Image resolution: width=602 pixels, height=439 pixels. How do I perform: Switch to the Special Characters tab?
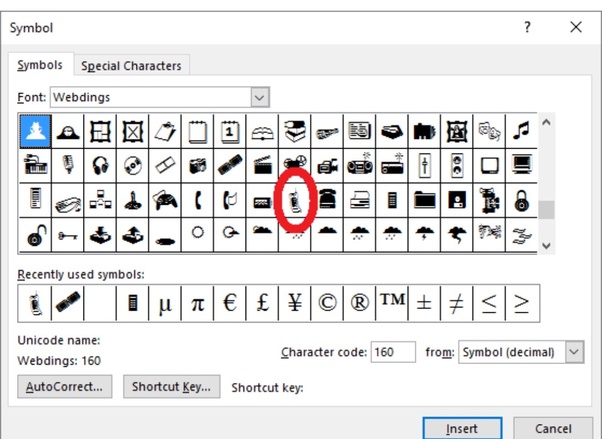coord(131,66)
